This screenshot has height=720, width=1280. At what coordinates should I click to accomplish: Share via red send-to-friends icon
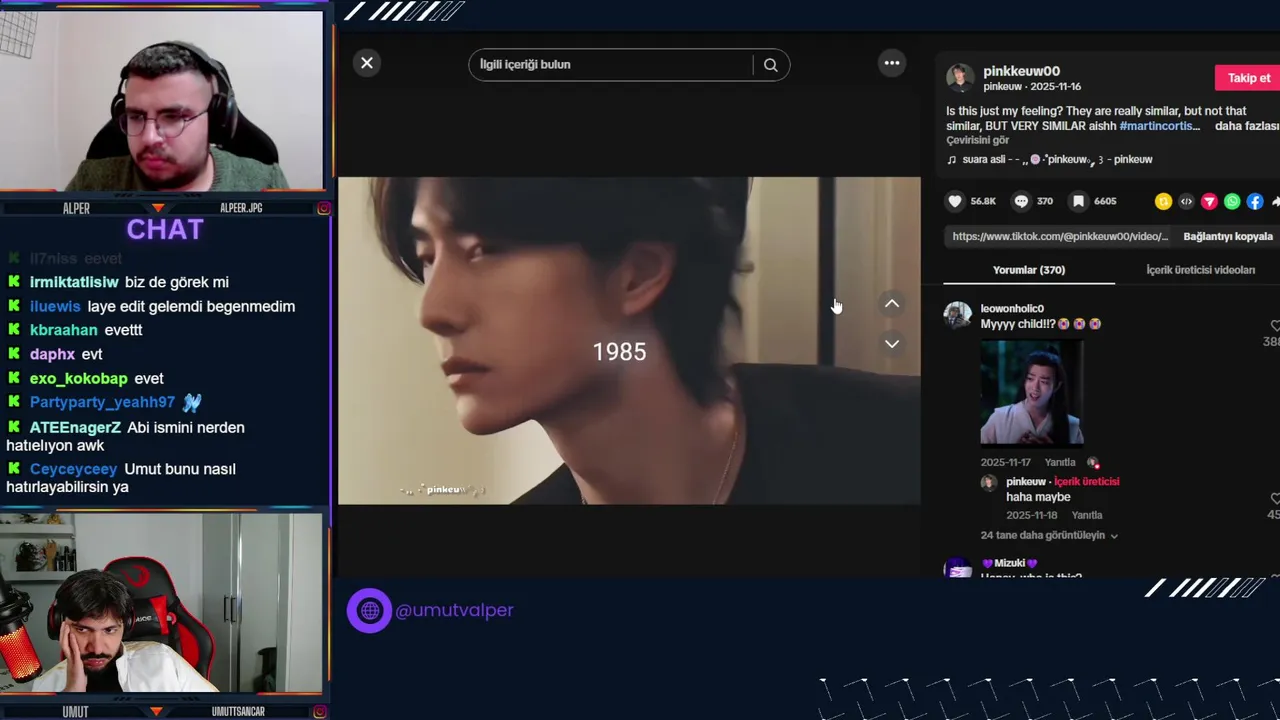click(1209, 201)
